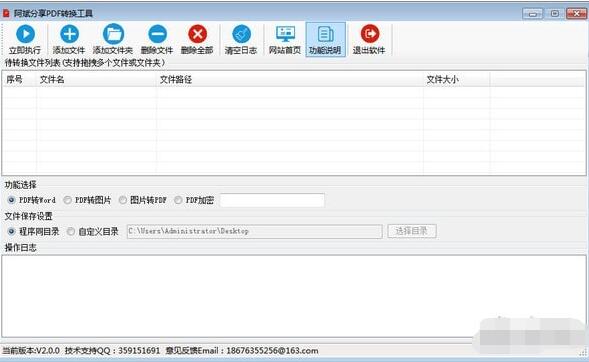This screenshot has height=362, width=589.
Task: Select the PDF加密 radio option
Action: coord(178,200)
